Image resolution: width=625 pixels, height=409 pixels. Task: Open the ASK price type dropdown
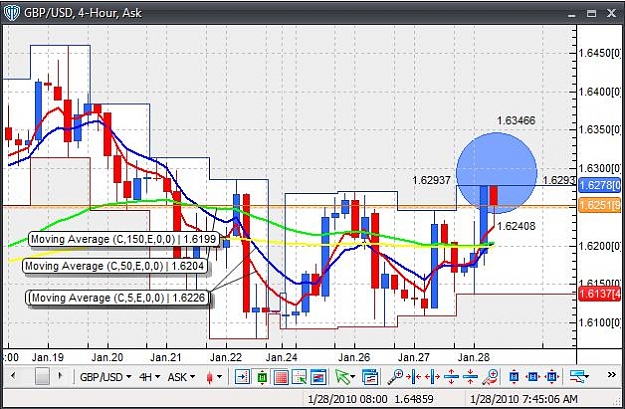click(182, 376)
